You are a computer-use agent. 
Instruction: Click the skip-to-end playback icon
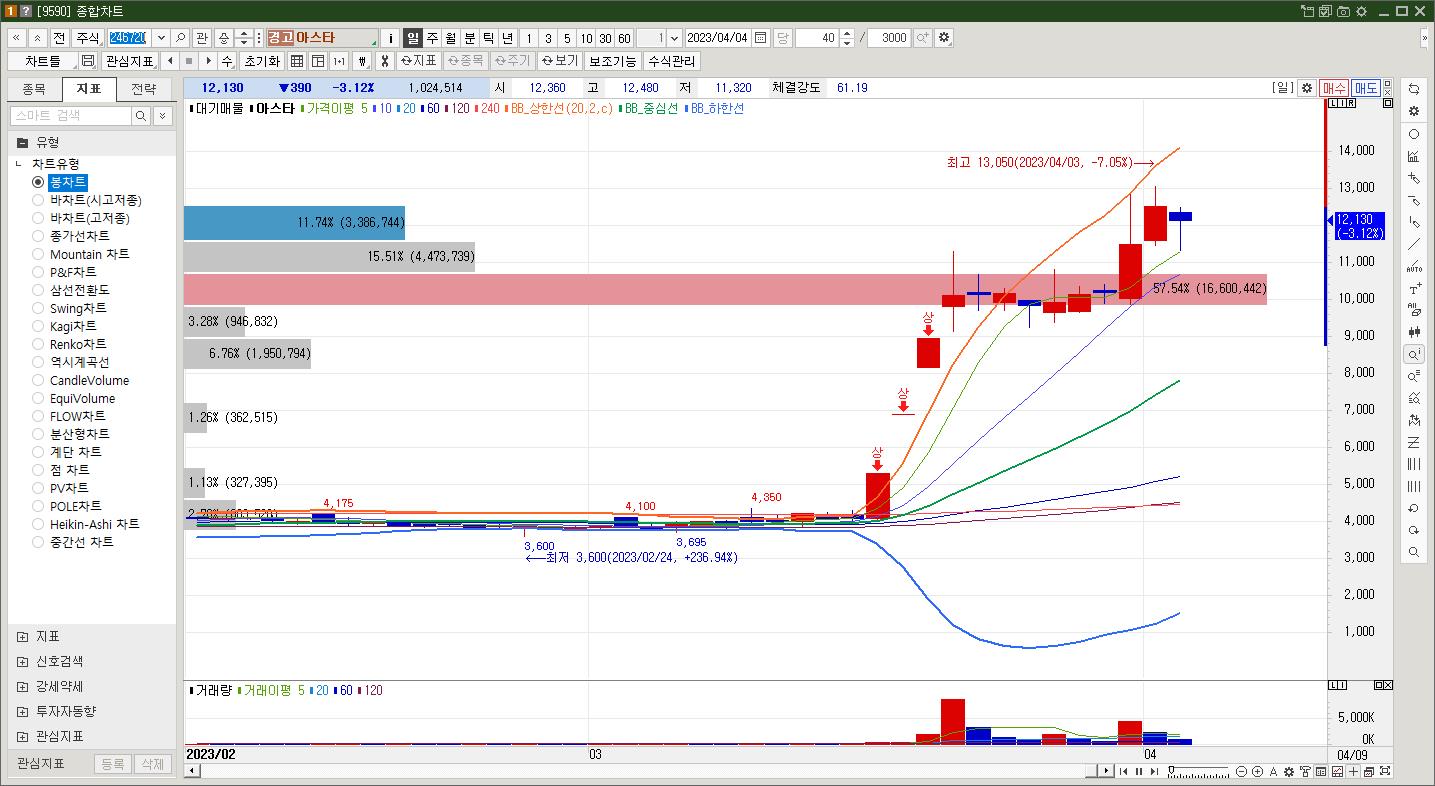click(1155, 771)
